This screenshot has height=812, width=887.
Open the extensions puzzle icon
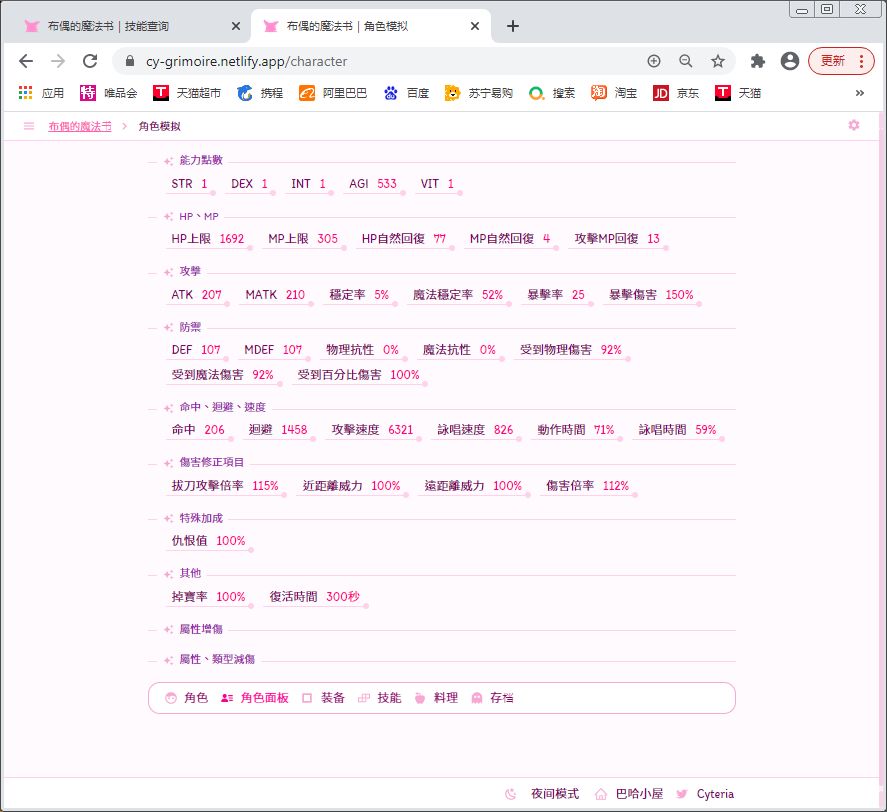click(757, 61)
